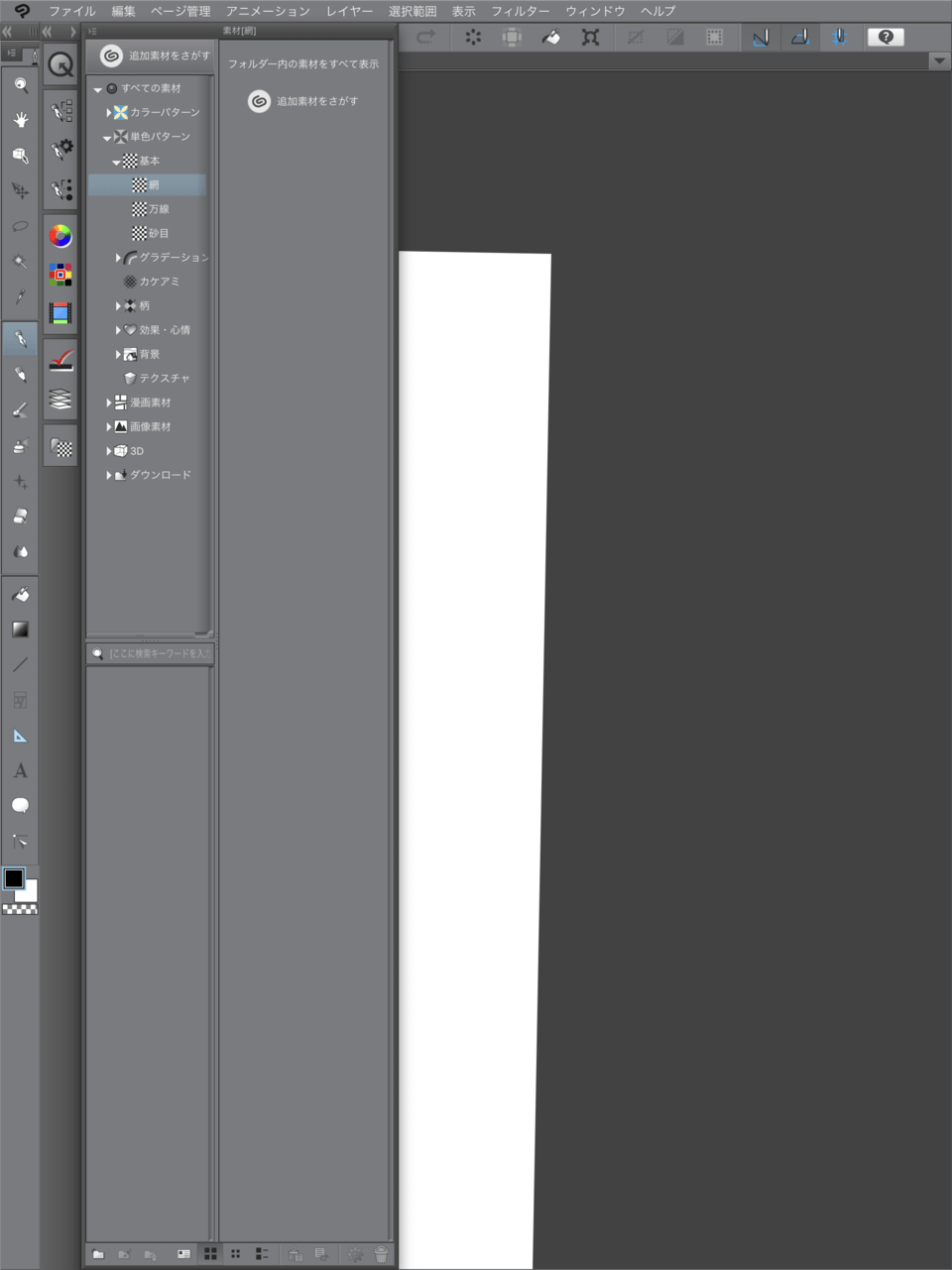Click the Redo arrow in command bar

tap(426, 38)
